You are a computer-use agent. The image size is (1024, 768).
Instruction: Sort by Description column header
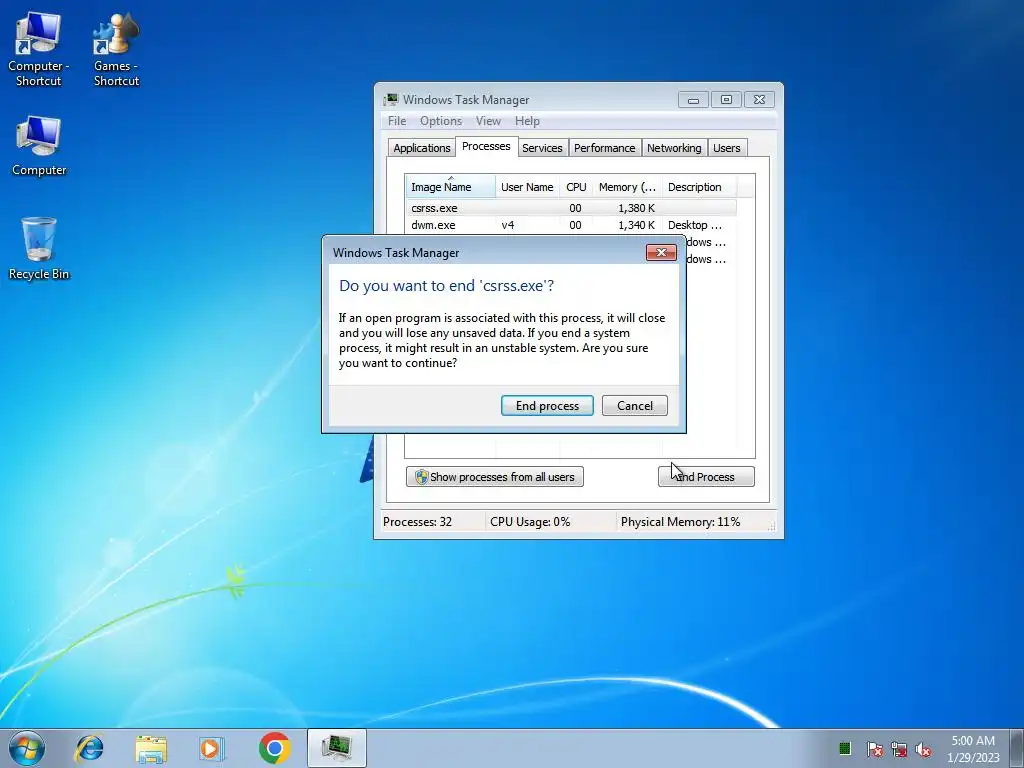click(x=699, y=187)
